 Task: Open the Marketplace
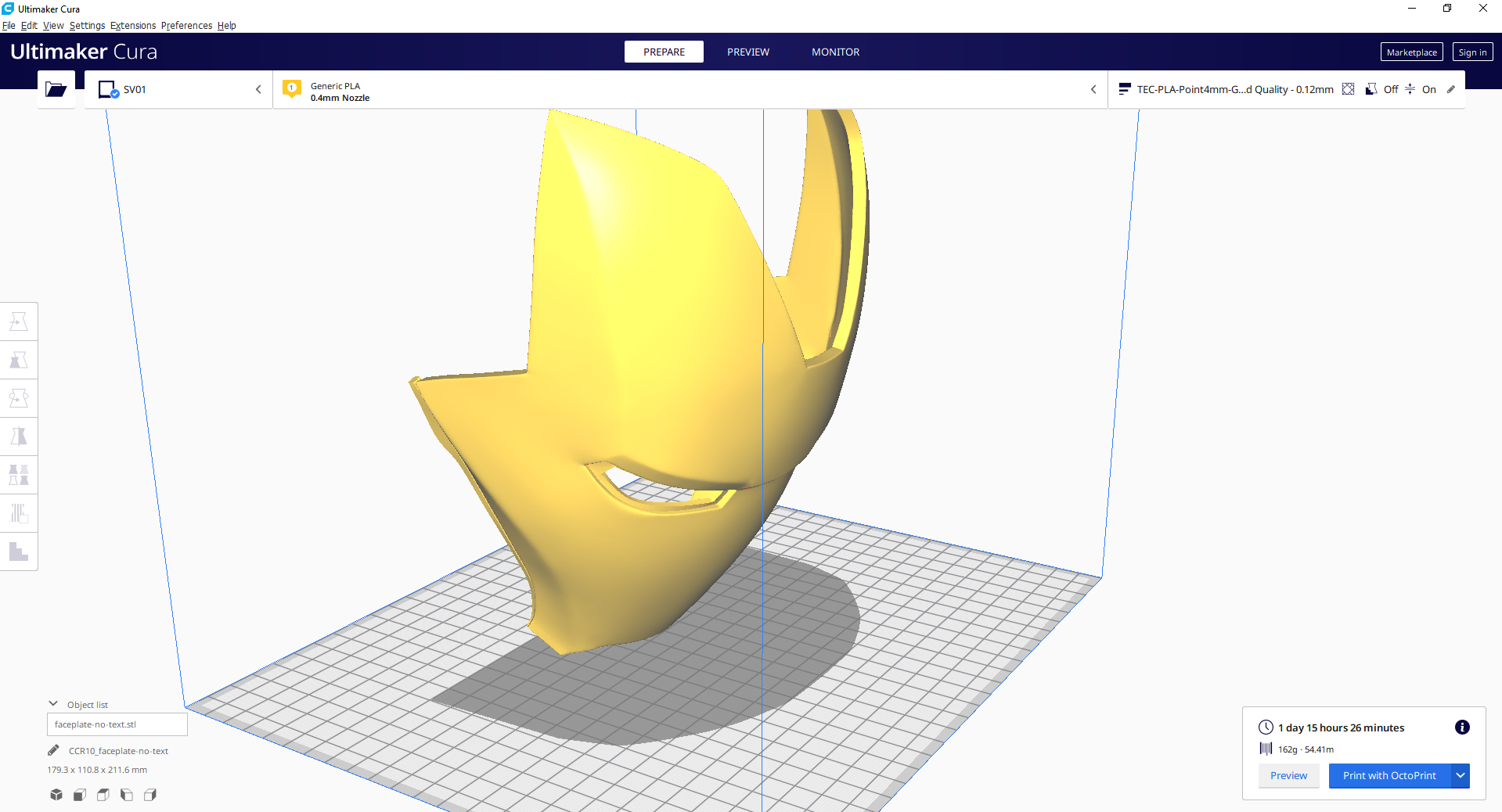(1411, 52)
